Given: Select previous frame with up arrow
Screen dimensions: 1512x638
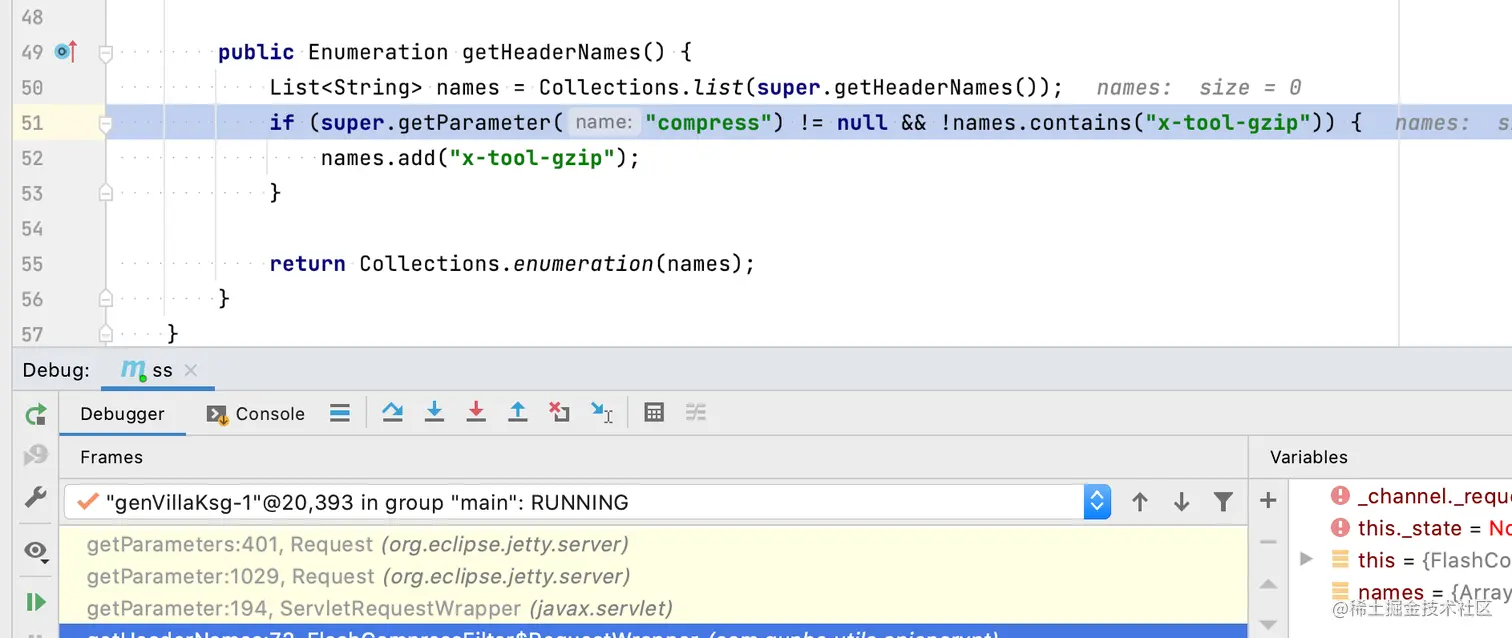Looking at the screenshot, I should [1140, 502].
